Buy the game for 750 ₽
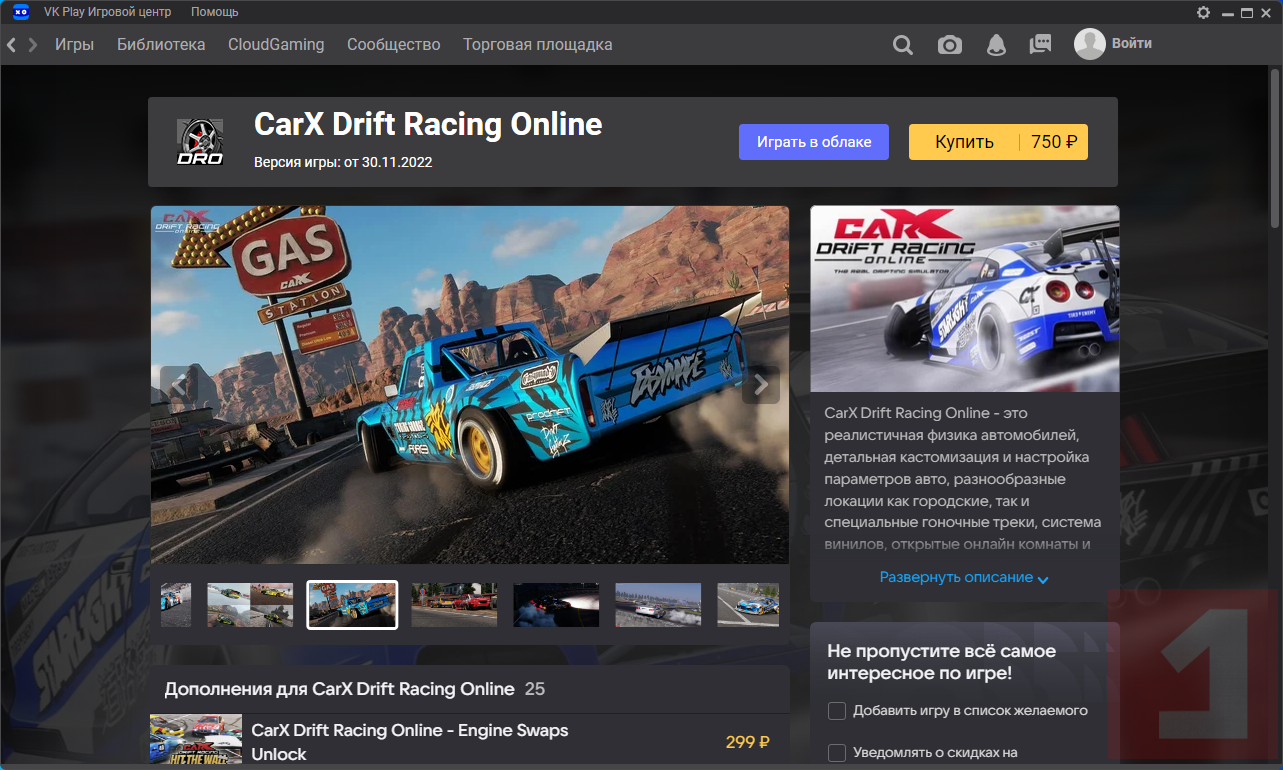The height and width of the screenshot is (770, 1283). coord(998,142)
